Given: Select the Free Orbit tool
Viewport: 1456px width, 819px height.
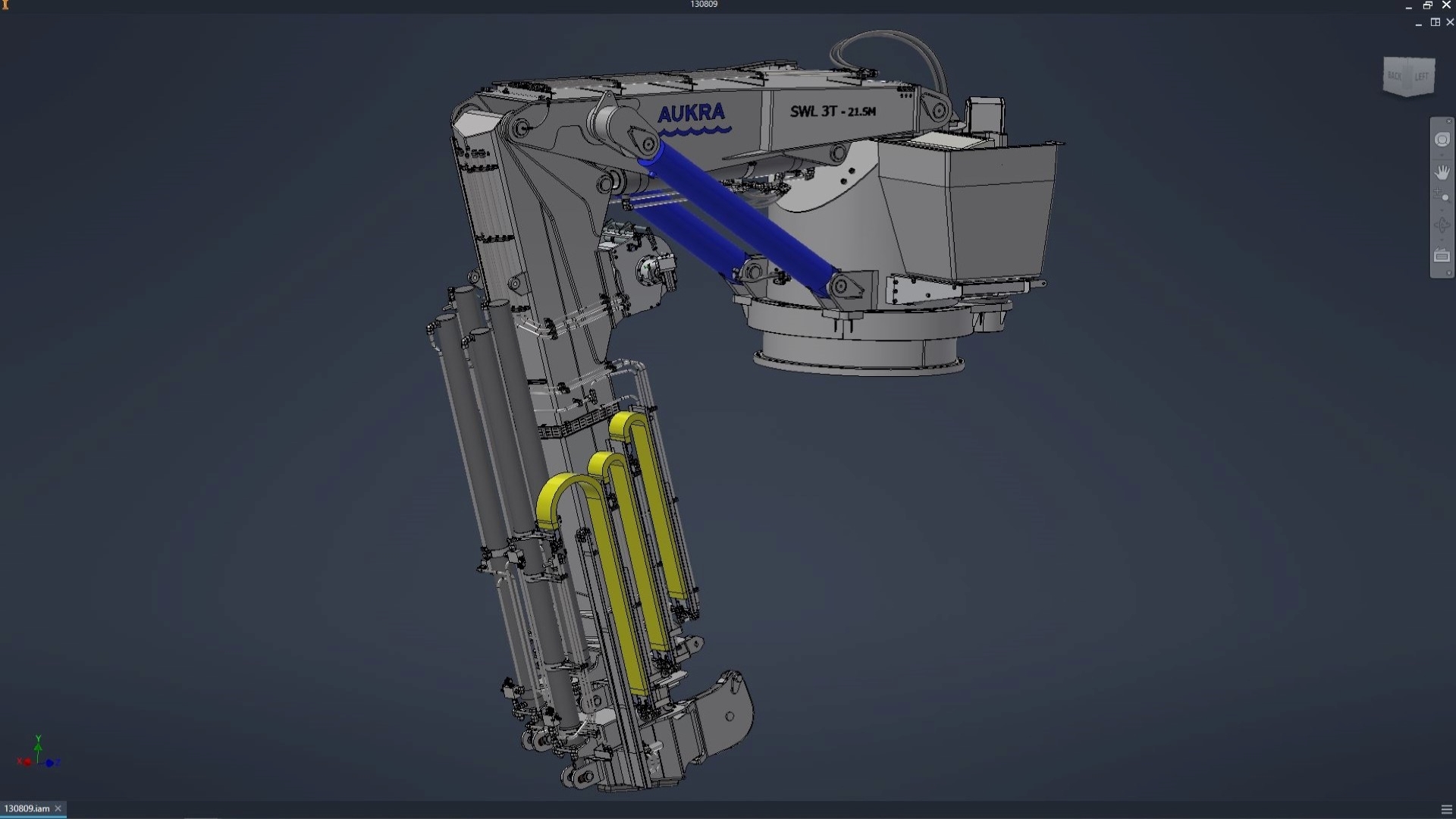Looking at the screenshot, I should tap(1442, 225).
